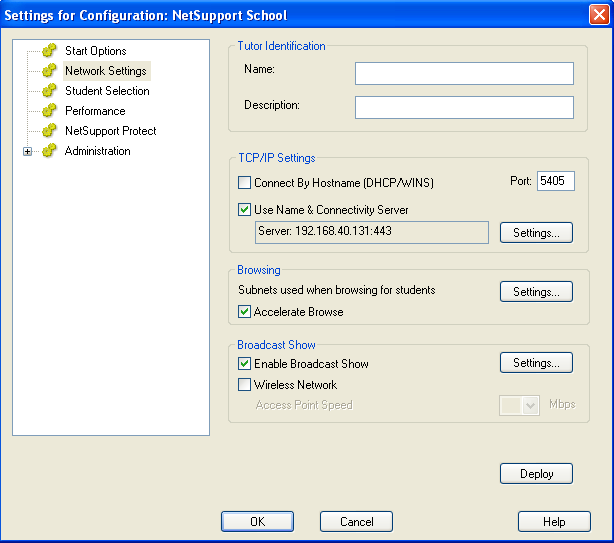This screenshot has width=614, height=543.
Task: Click the gear icon beside NetSupport Protect
Action: [49, 130]
